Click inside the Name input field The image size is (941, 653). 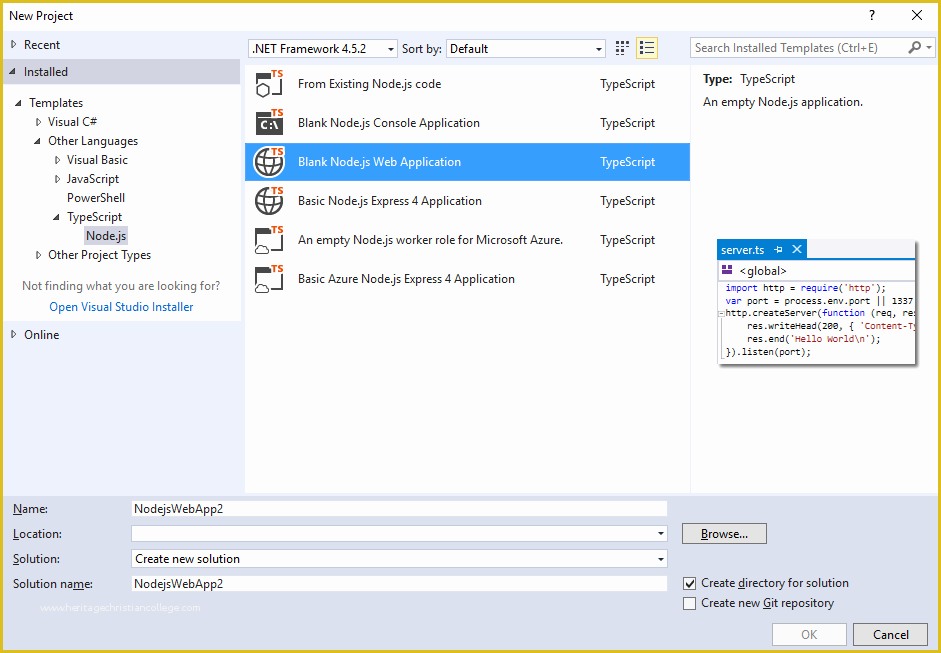tap(400, 508)
